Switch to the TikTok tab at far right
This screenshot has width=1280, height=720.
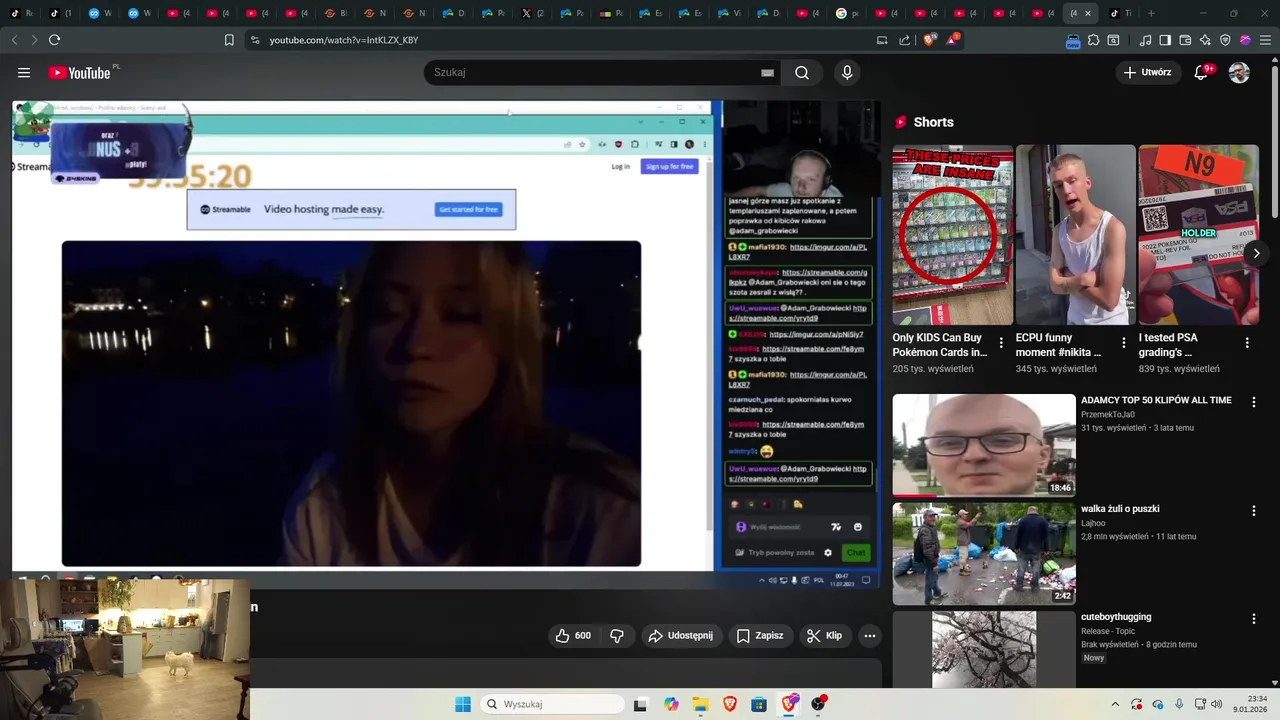(1120, 13)
